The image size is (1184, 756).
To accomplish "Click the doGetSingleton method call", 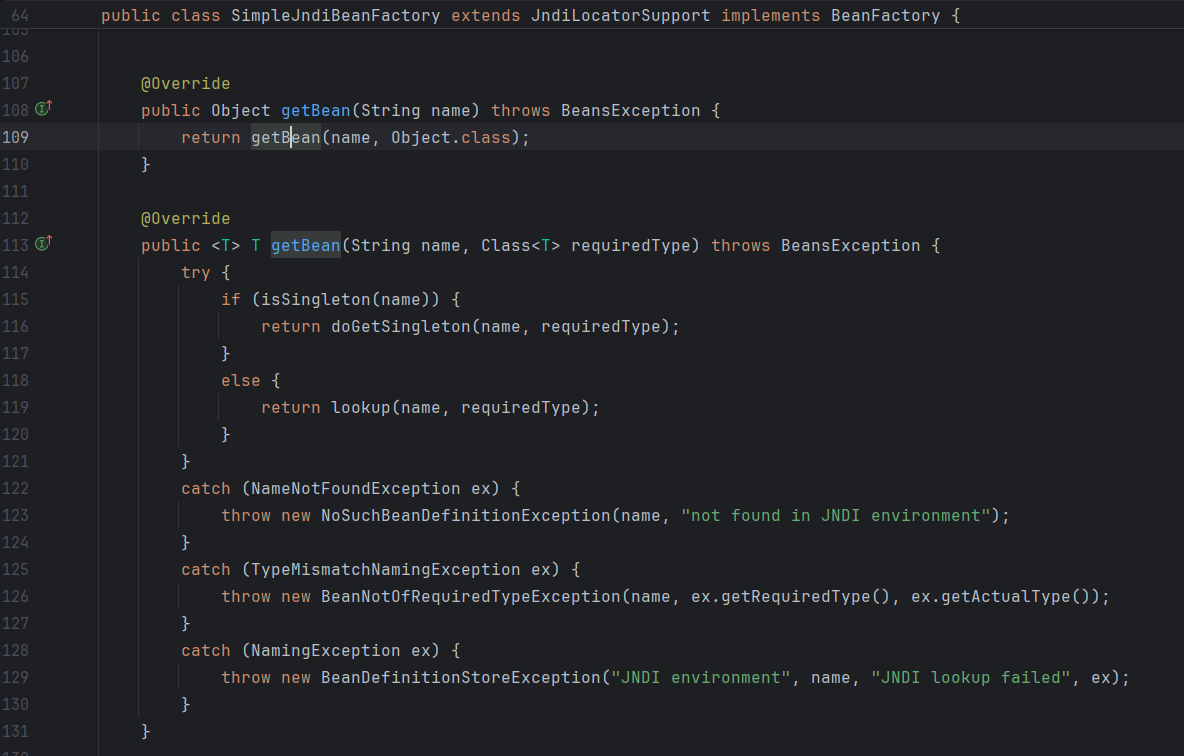I will click(400, 326).
